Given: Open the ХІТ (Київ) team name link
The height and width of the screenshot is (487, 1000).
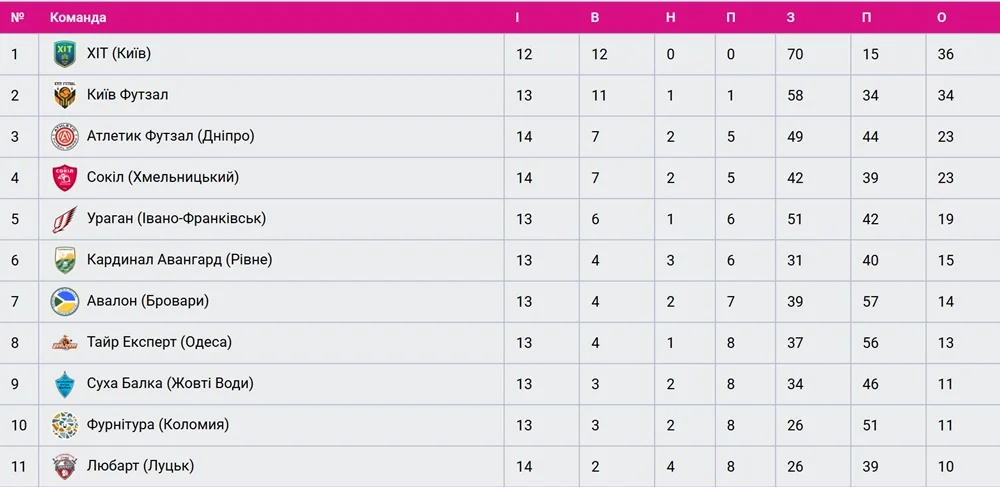Looking at the screenshot, I should [119, 54].
